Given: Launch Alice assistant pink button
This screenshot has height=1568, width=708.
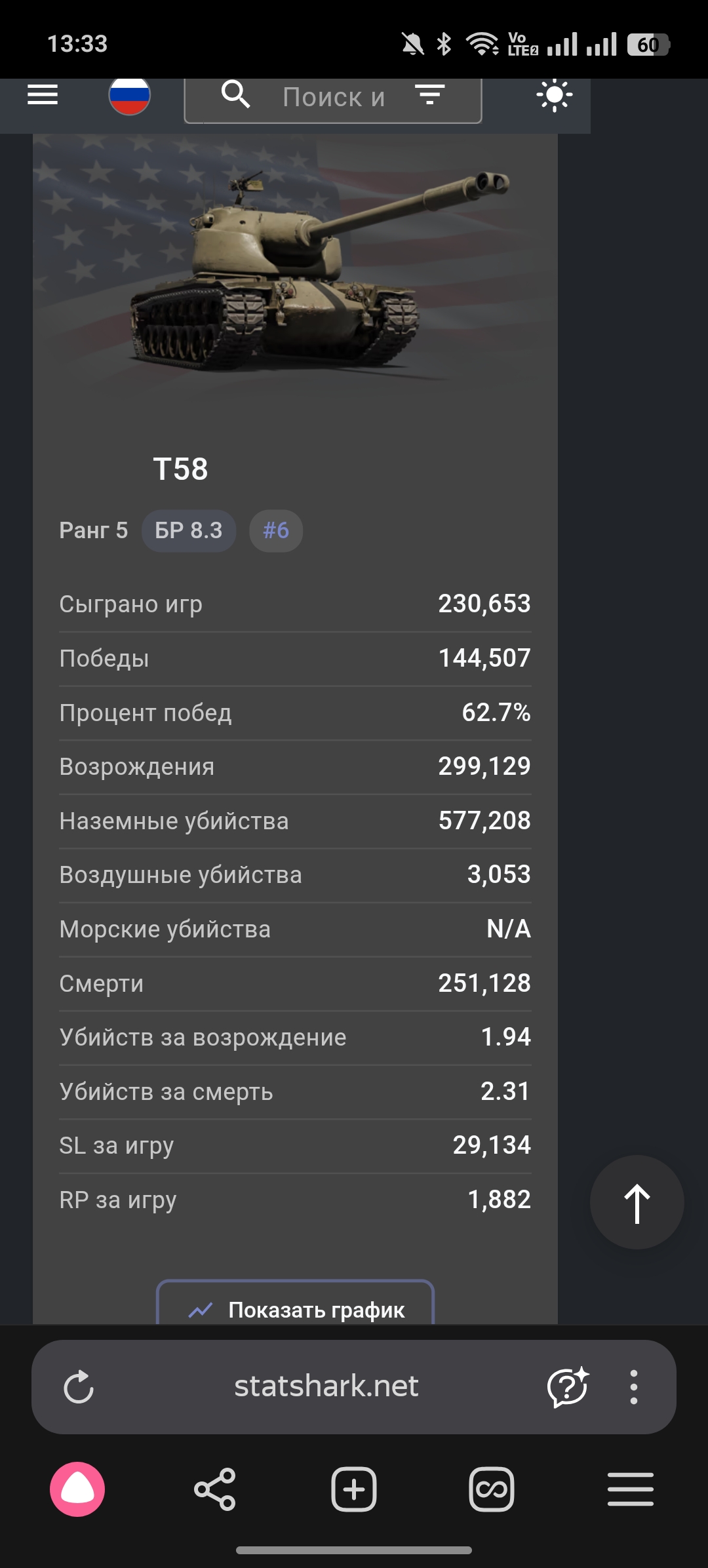Looking at the screenshot, I should coord(77,1489).
